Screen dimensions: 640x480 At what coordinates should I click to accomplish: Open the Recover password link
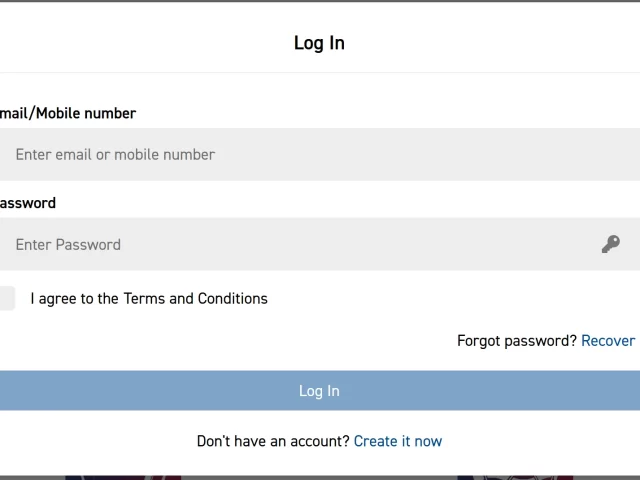(x=608, y=341)
